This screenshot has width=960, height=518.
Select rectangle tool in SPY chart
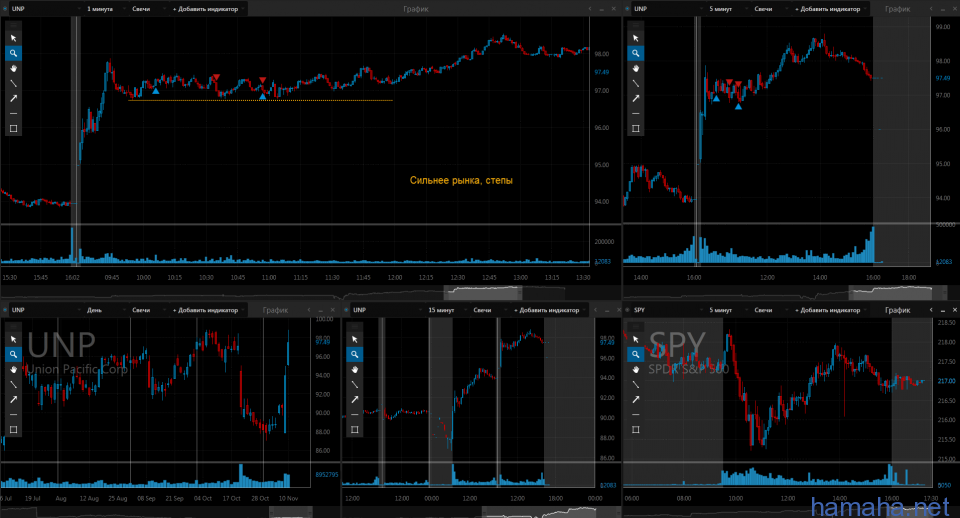click(636, 430)
